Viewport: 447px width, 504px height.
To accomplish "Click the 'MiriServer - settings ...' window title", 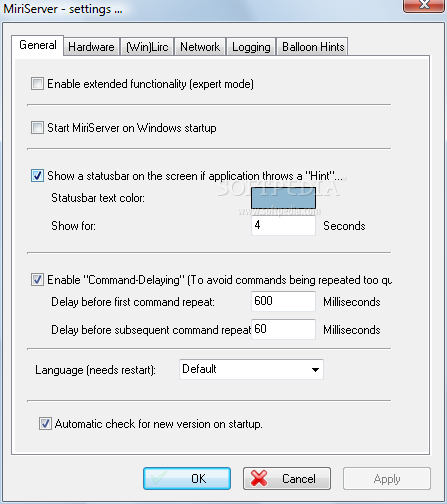I will (63, 9).
